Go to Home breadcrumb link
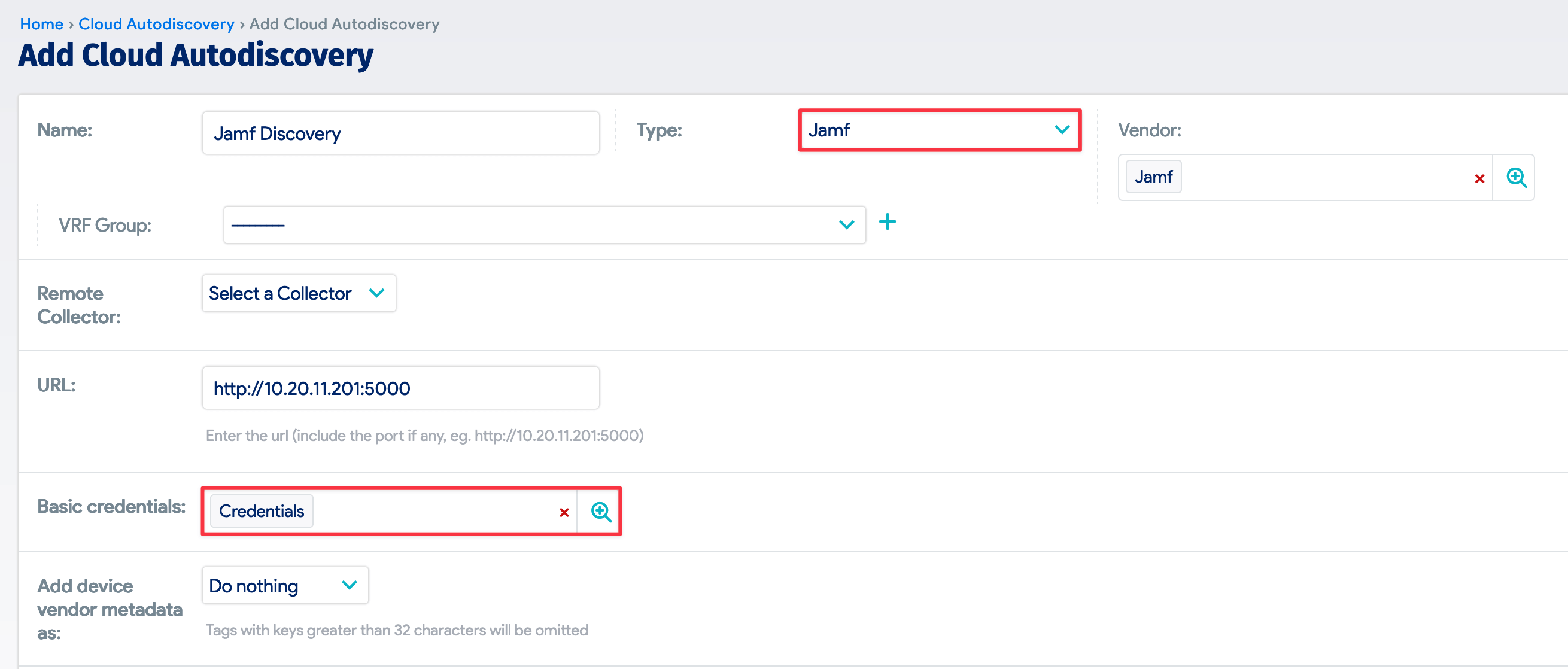1568x669 pixels. pyautogui.click(x=41, y=24)
